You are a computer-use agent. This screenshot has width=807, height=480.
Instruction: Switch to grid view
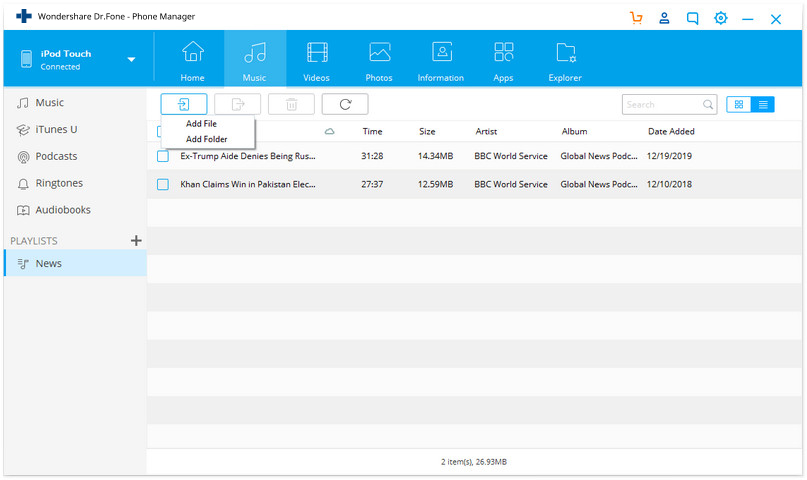click(x=739, y=104)
